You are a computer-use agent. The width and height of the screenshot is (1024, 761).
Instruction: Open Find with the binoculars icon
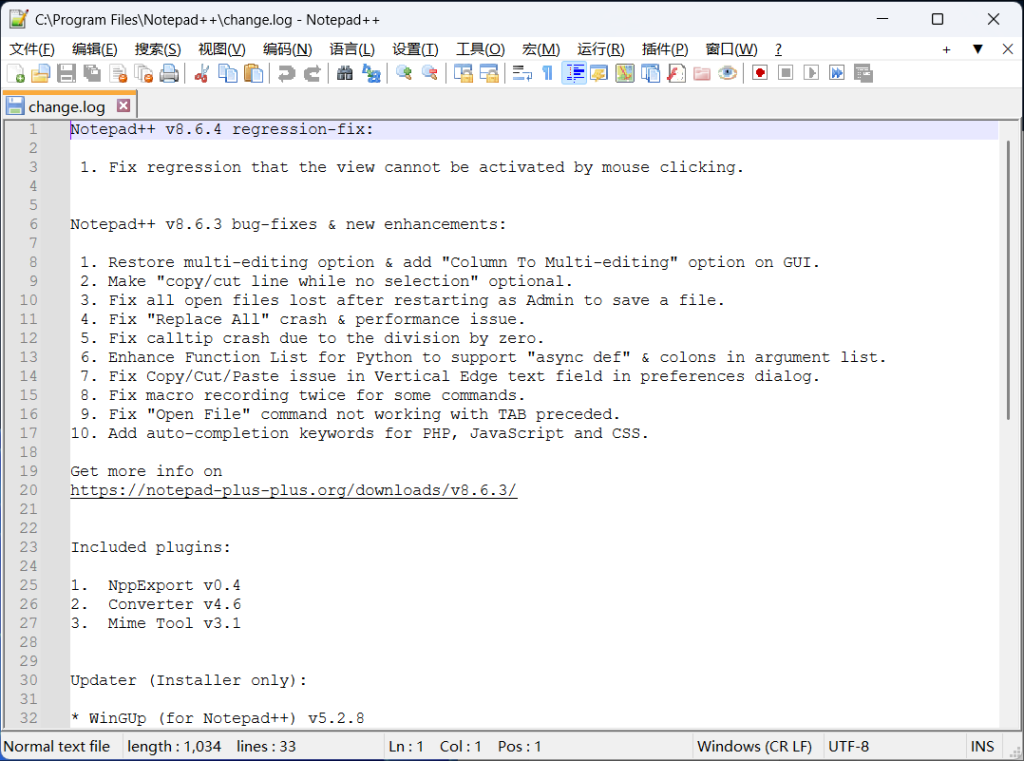pos(345,73)
